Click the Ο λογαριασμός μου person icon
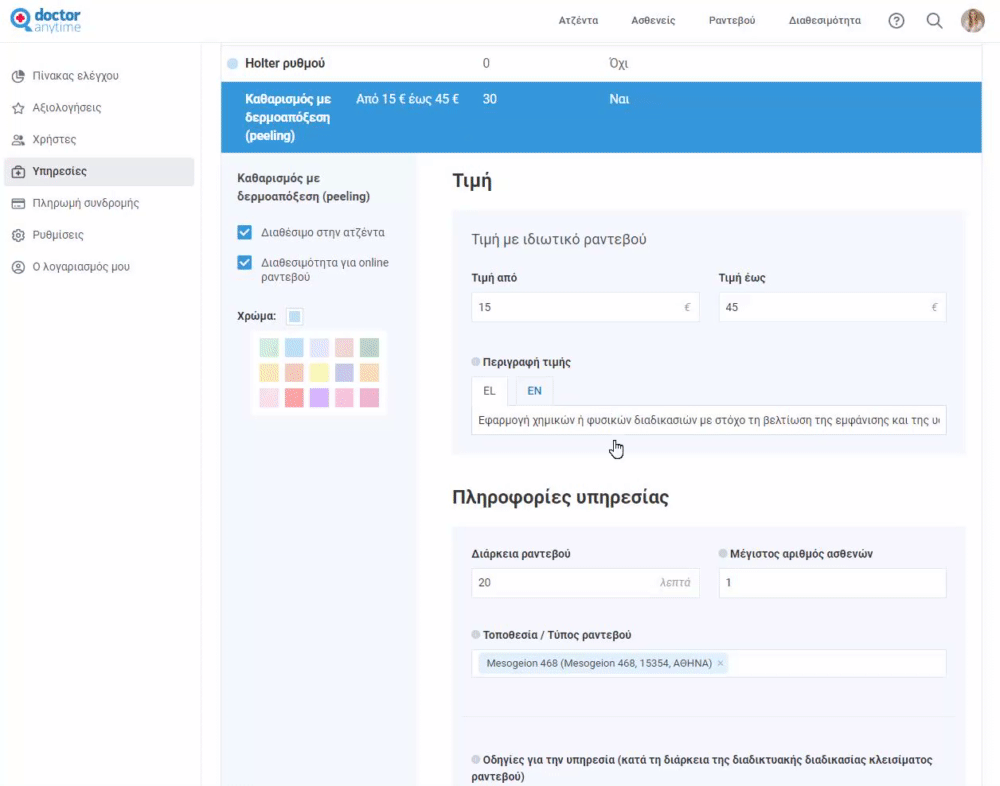1000x786 pixels. click(18, 267)
